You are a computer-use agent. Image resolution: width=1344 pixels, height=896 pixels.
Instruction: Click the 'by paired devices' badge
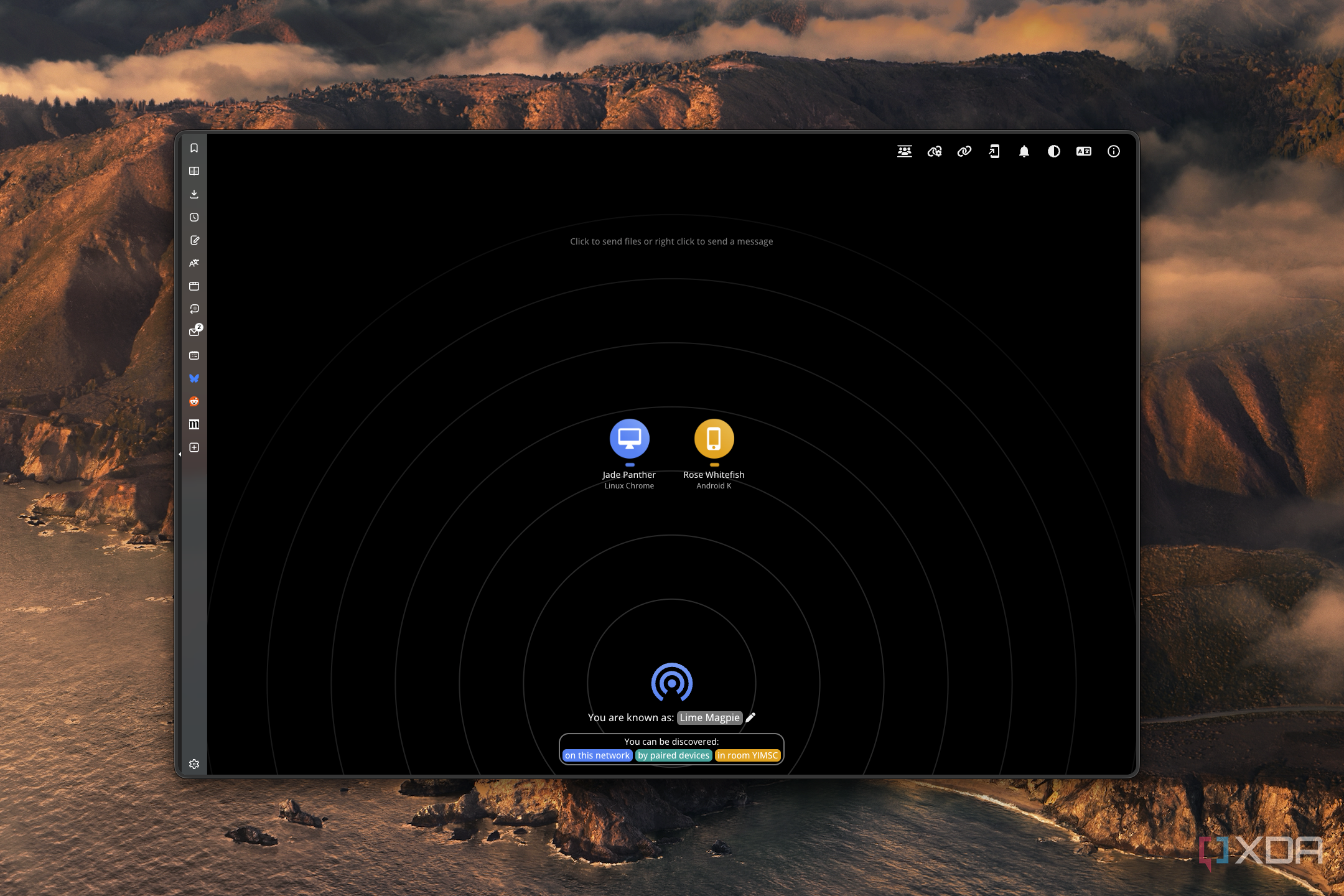pos(674,755)
